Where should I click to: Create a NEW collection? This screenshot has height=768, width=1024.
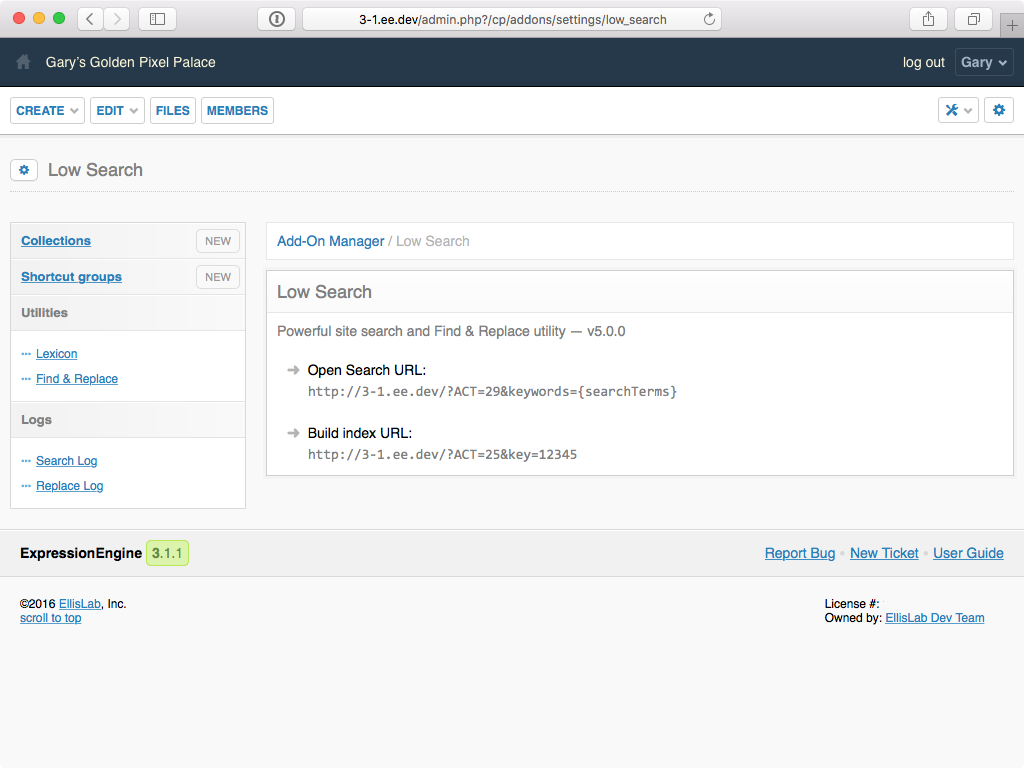(218, 241)
